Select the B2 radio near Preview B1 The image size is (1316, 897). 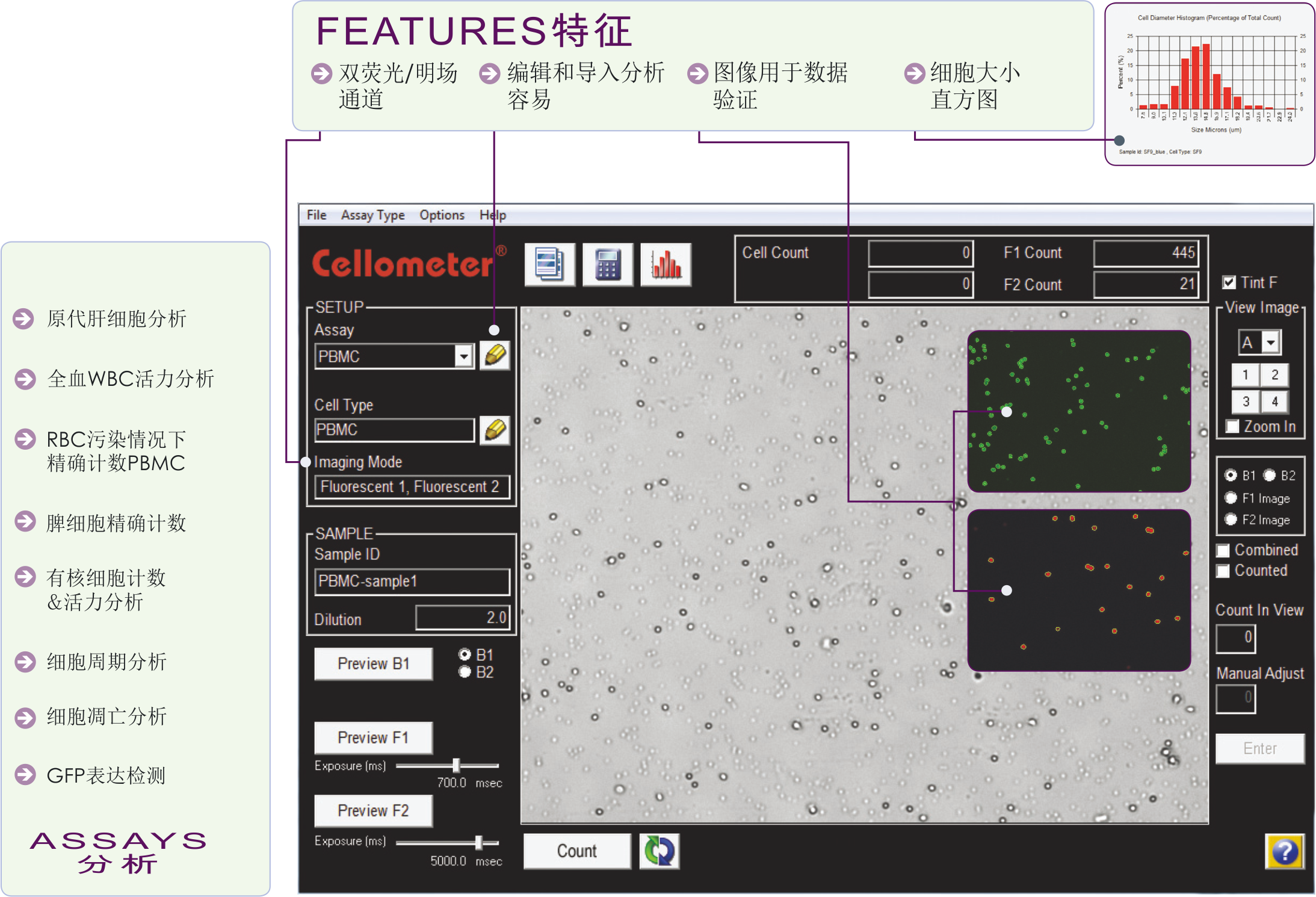pos(463,672)
